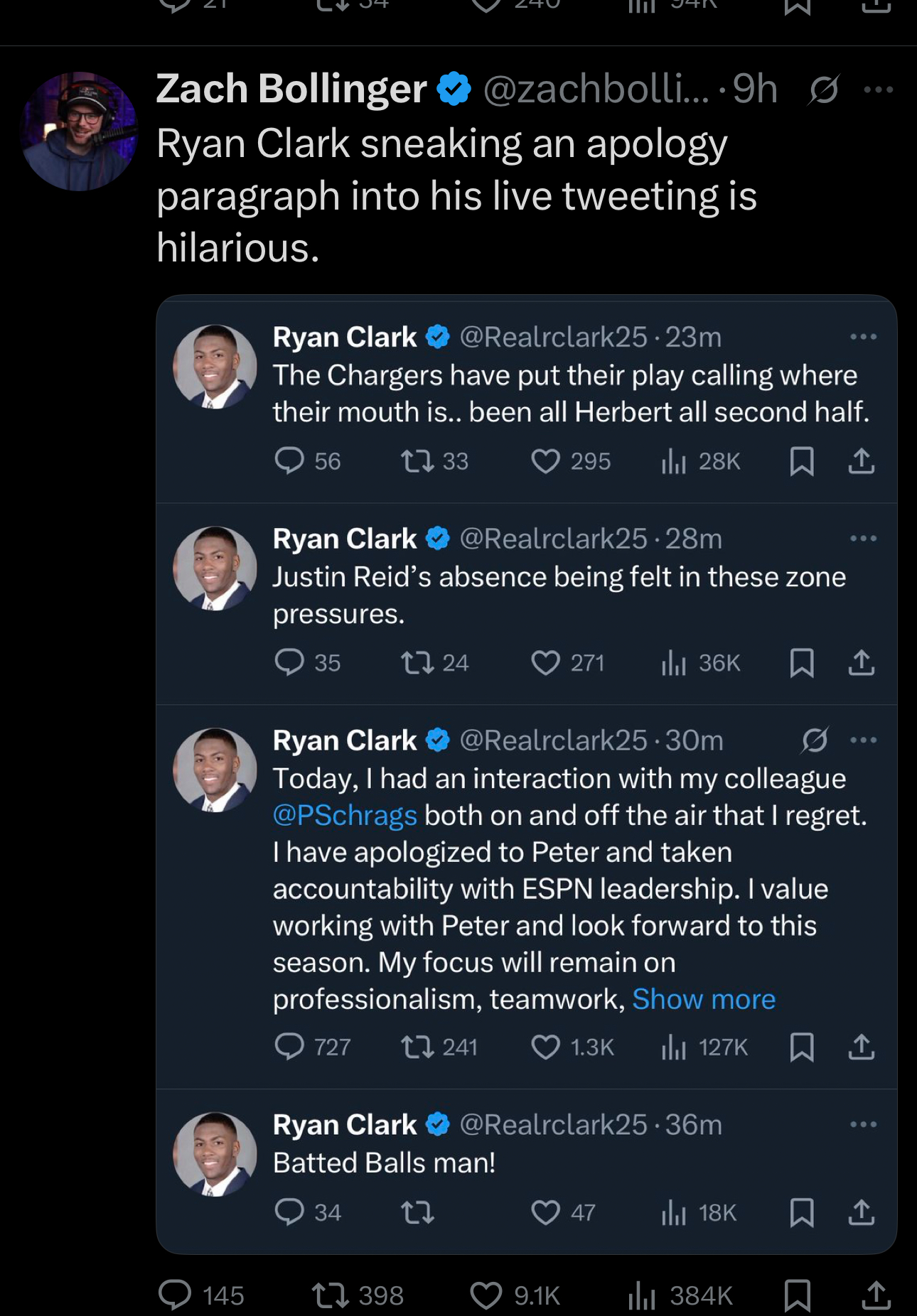Open more options for Zach Bollinger's post
This screenshot has width=917, height=1316.
(878, 90)
